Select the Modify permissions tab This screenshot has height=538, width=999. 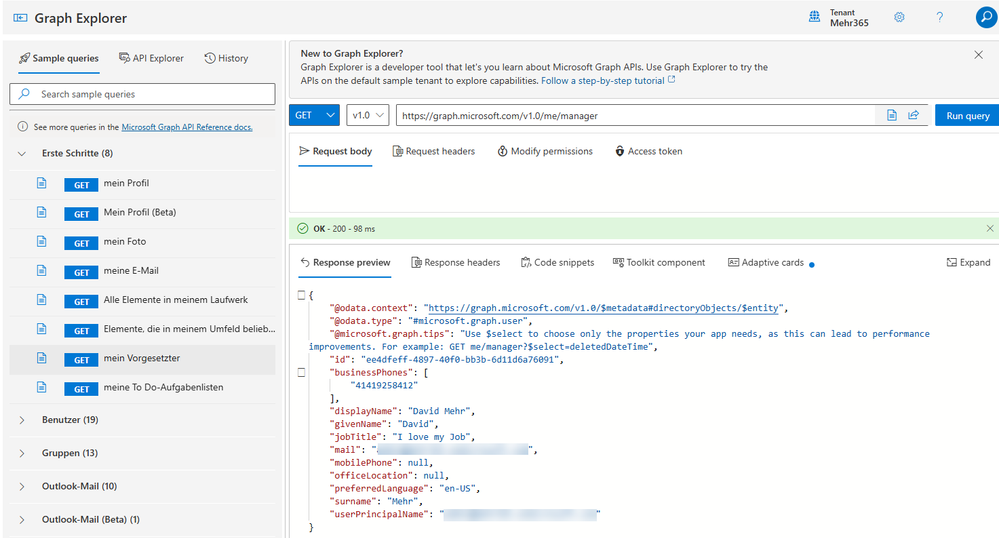click(x=545, y=151)
